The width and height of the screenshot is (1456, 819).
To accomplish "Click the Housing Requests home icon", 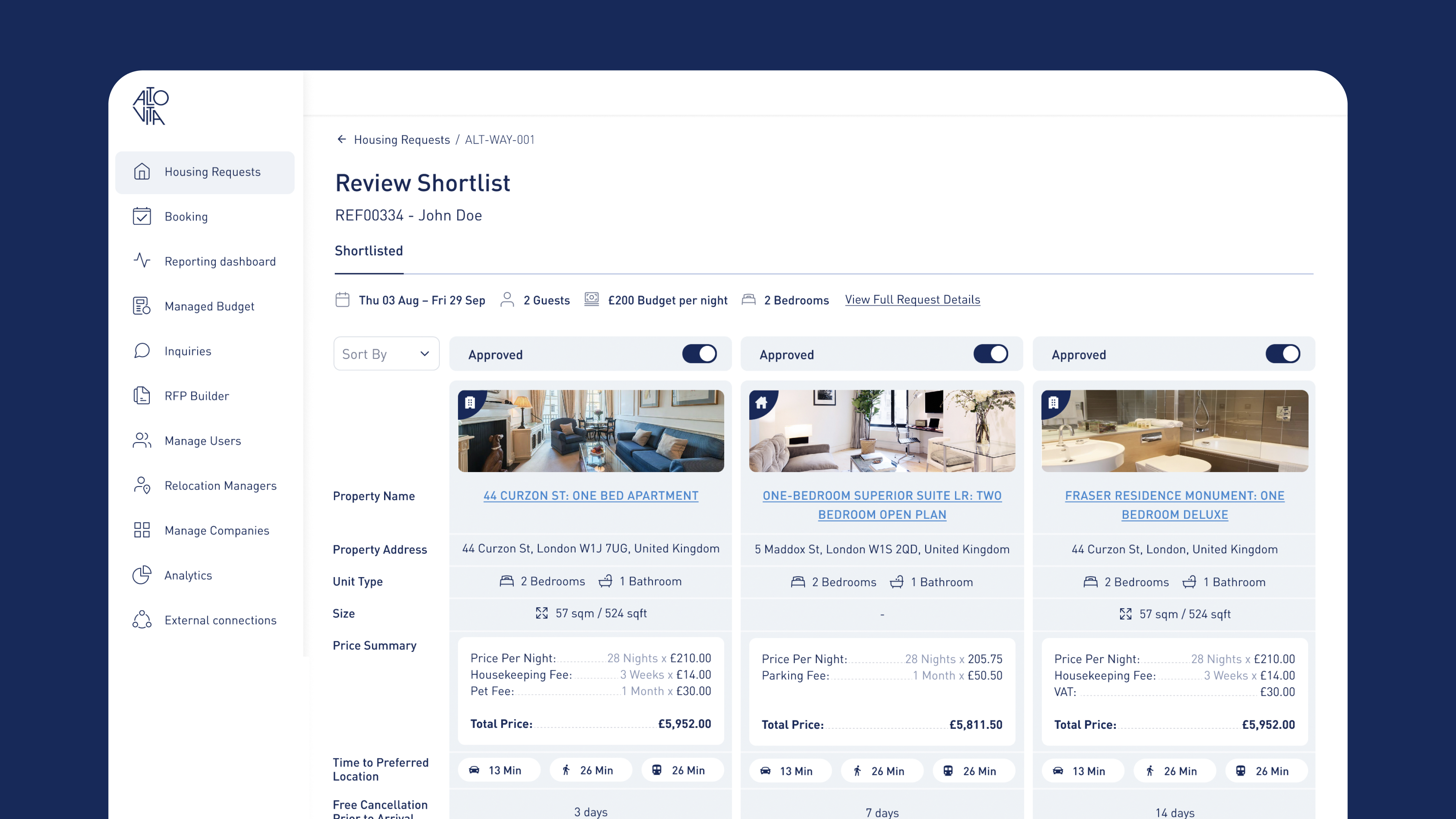I will pos(142,171).
